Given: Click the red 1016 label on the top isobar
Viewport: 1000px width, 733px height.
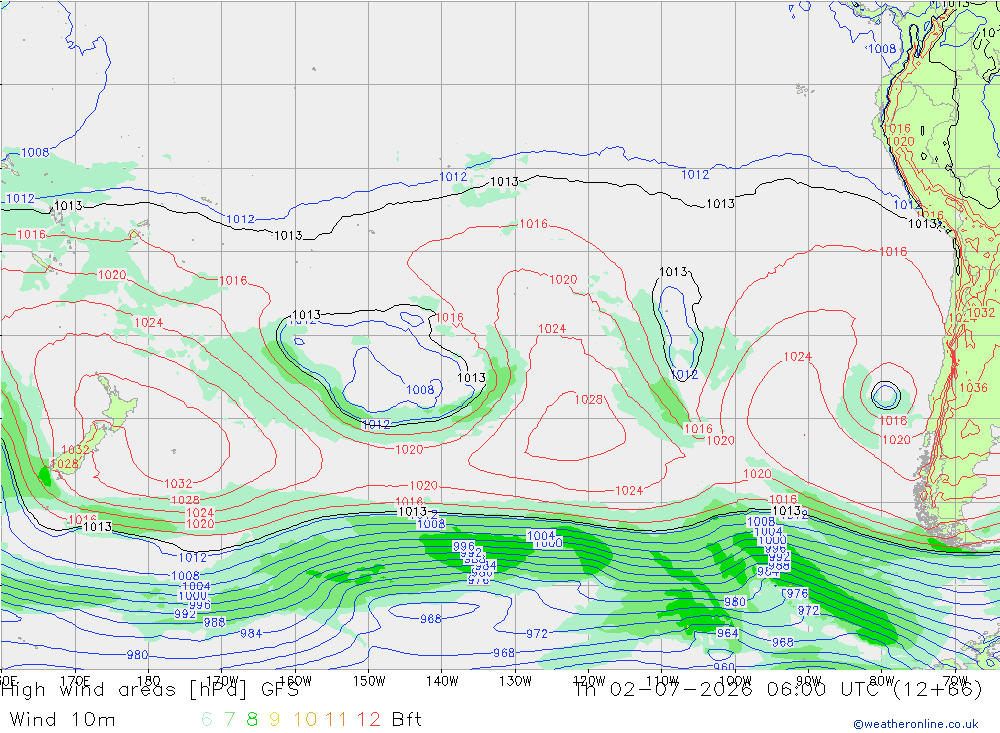Looking at the screenshot, I should 533,224.
